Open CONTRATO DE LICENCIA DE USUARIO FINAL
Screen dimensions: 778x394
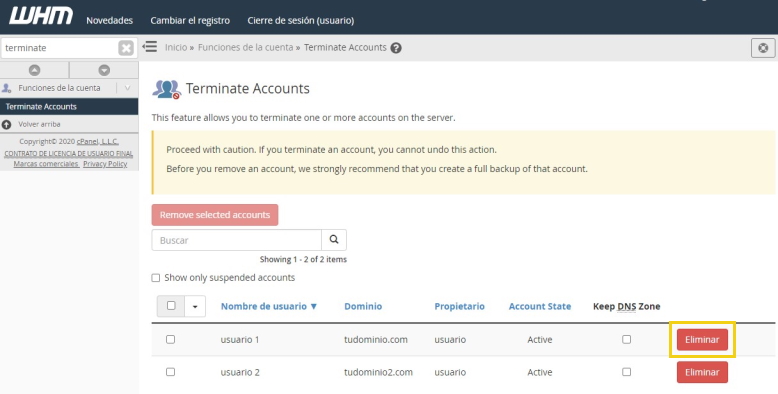pyautogui.click(x=68, y=153)
